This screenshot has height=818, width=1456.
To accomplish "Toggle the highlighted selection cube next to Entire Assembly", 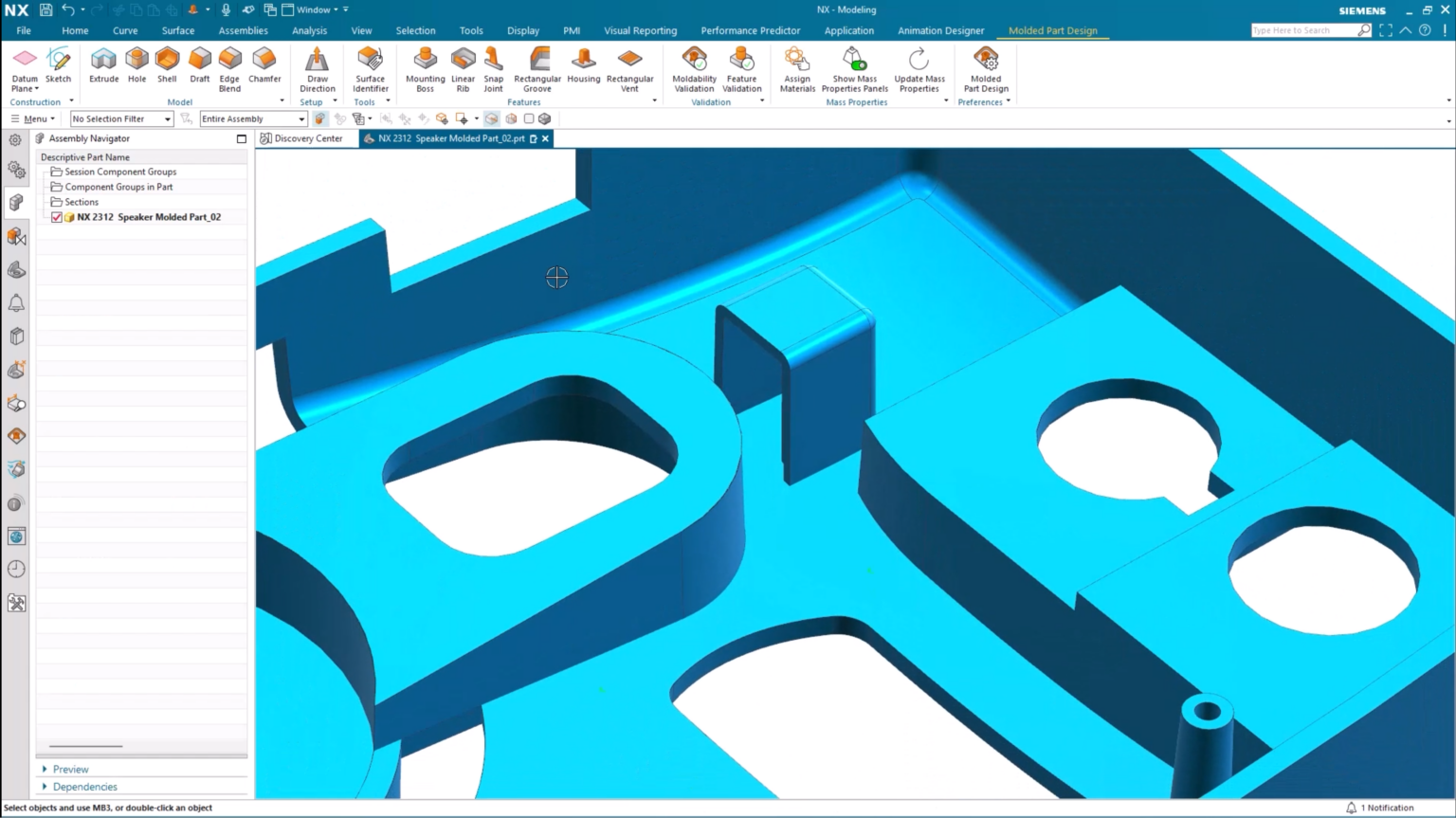I will tap(319, 118).
